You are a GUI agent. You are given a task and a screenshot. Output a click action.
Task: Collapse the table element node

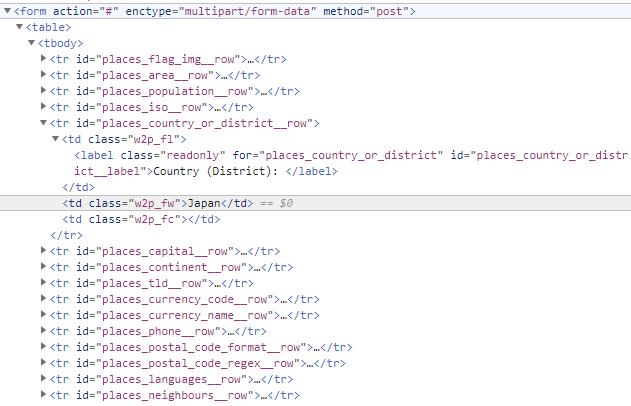[19, 27]
